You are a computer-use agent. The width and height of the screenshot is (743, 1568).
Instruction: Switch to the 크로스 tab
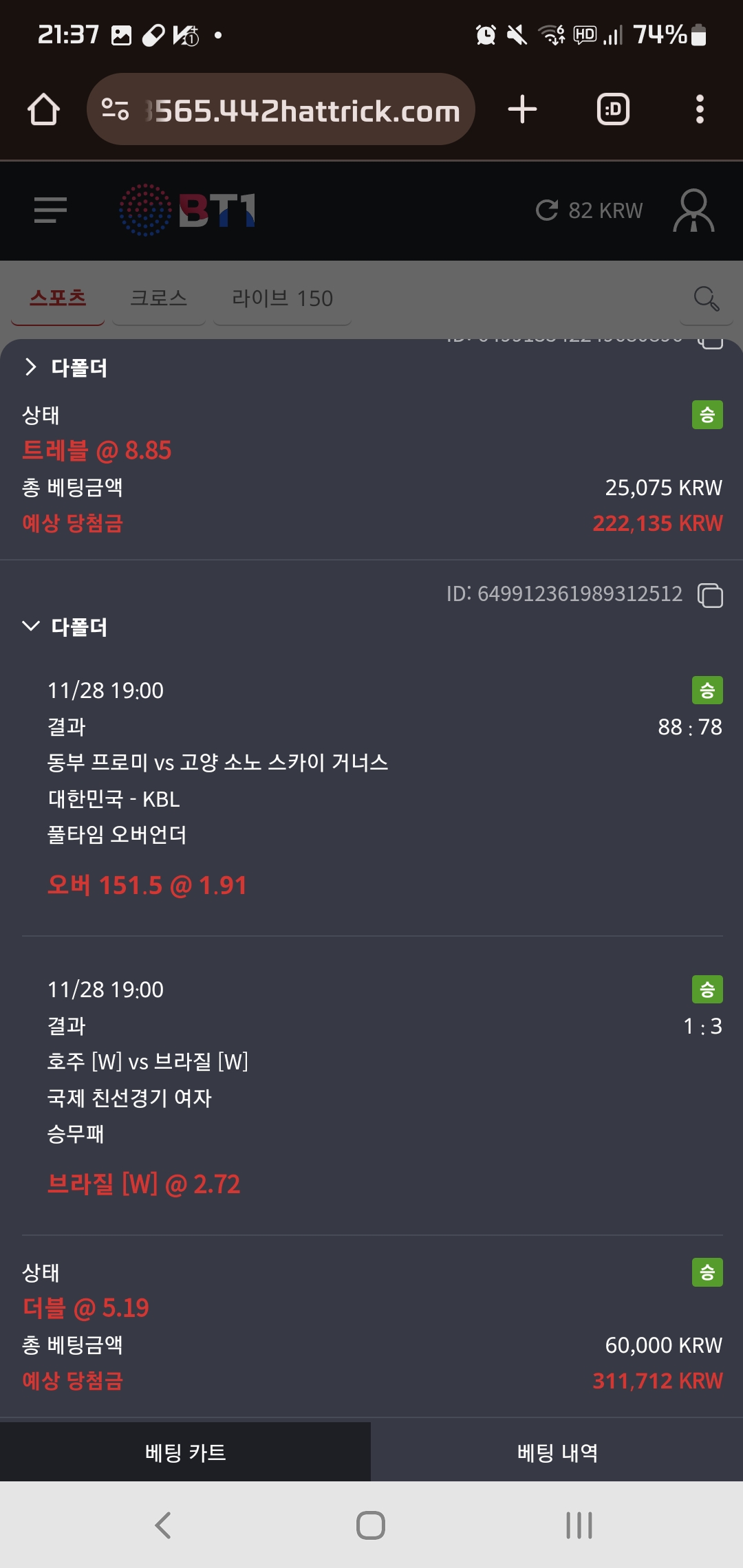click(x=158, y=298)
